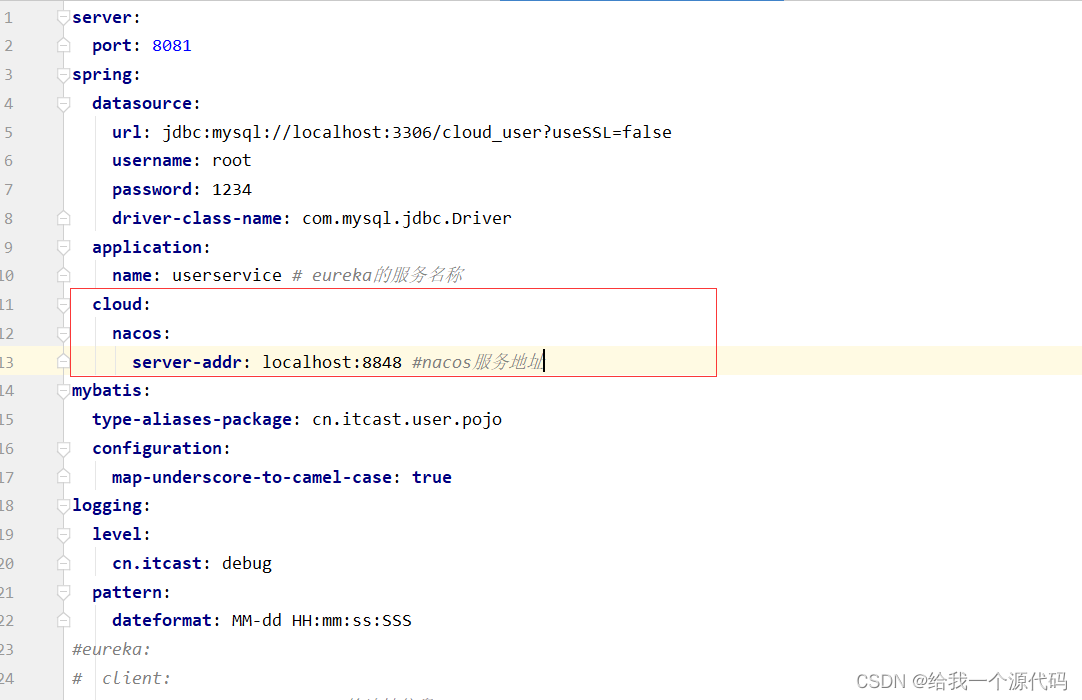This screenshot has width=1082, height=700.
Task: Collapse the server block fold arrow
Action: coord(63,16)
